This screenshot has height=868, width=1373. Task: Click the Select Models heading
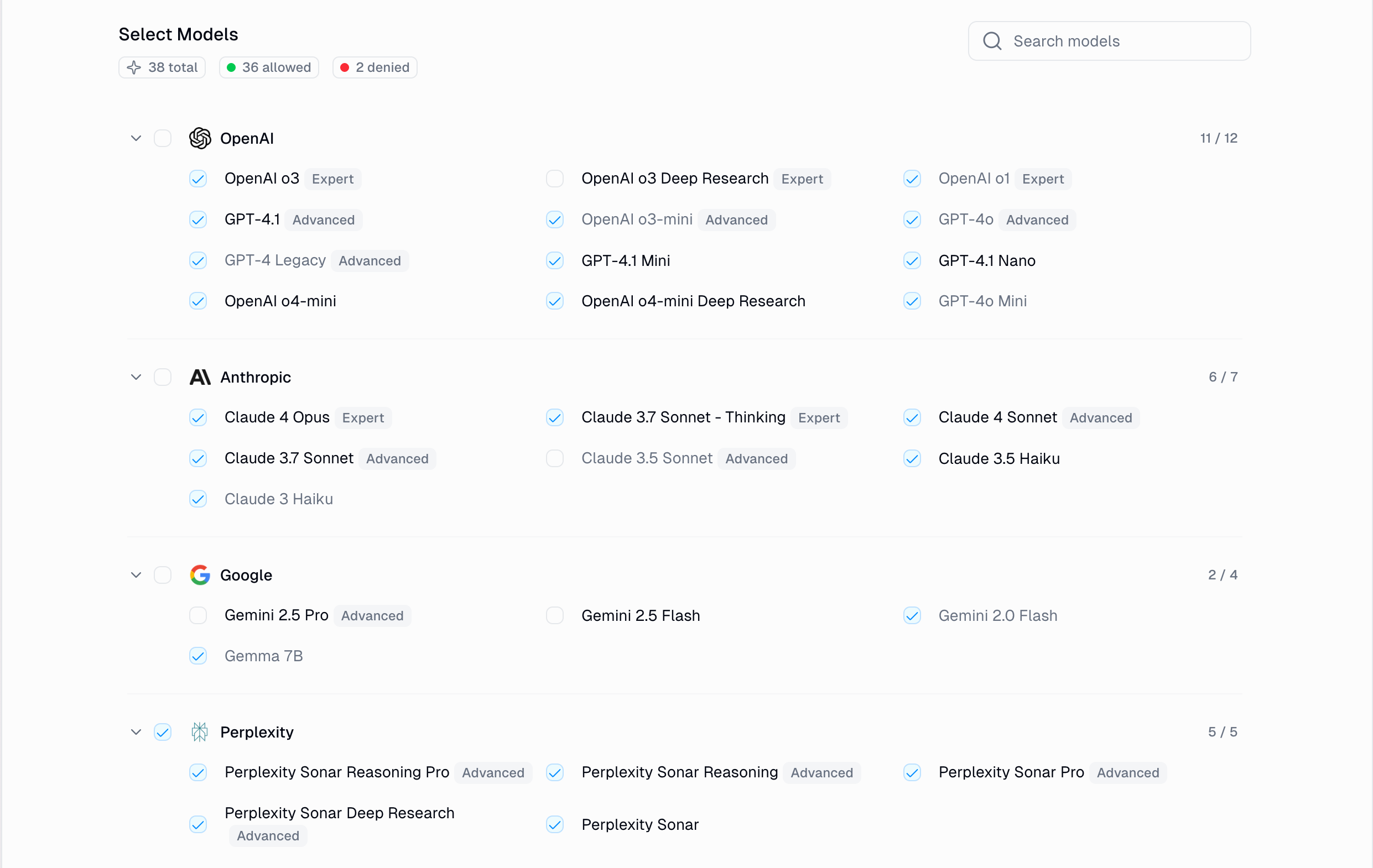point(179,34)
